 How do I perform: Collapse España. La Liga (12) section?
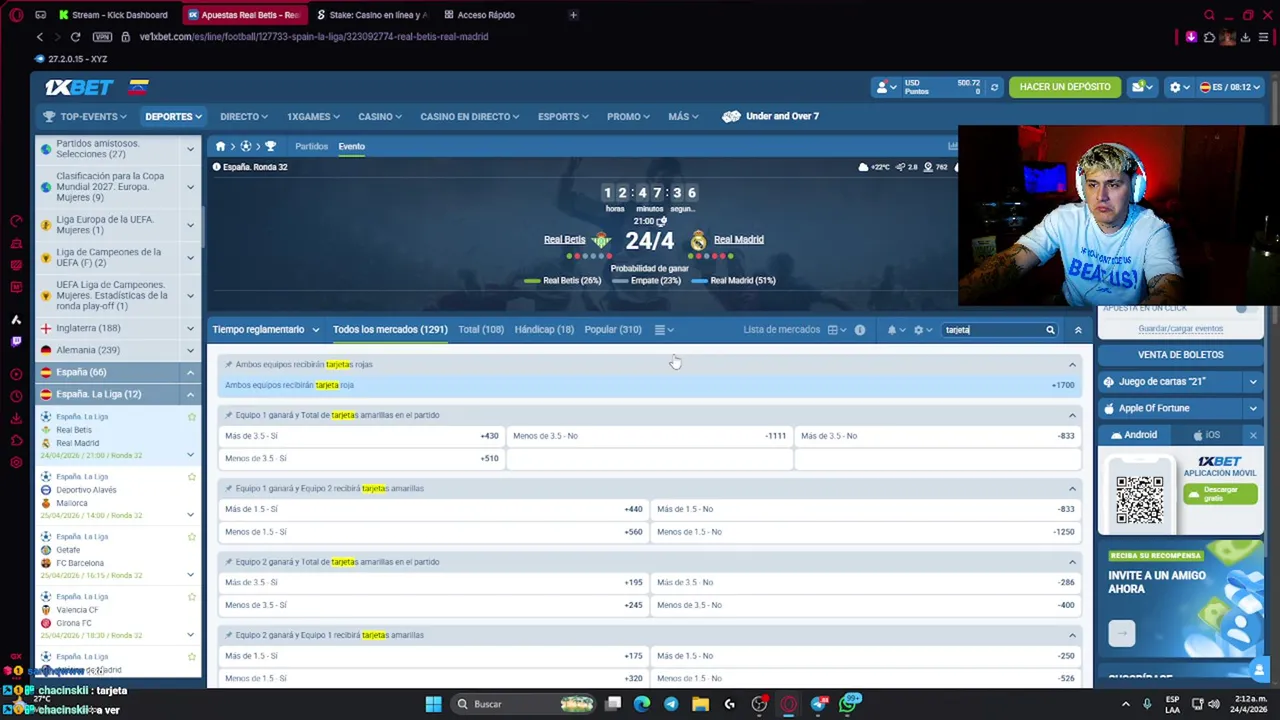tap(190, 394)
